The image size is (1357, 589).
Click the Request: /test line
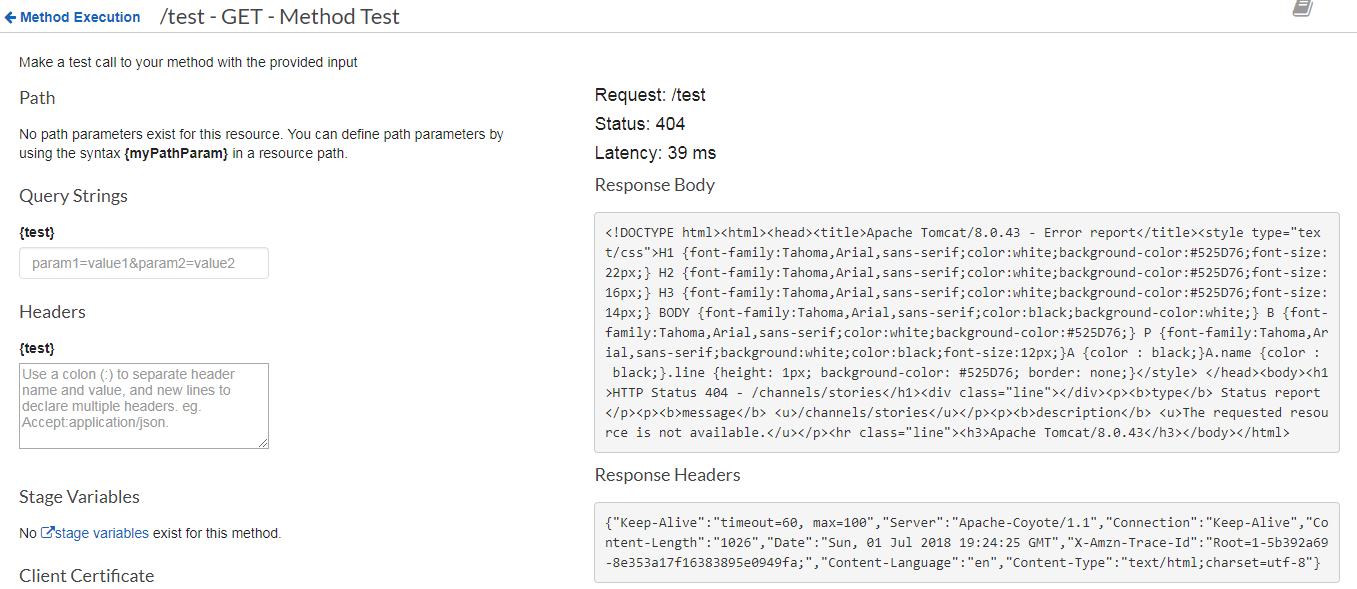coord(650,95)
